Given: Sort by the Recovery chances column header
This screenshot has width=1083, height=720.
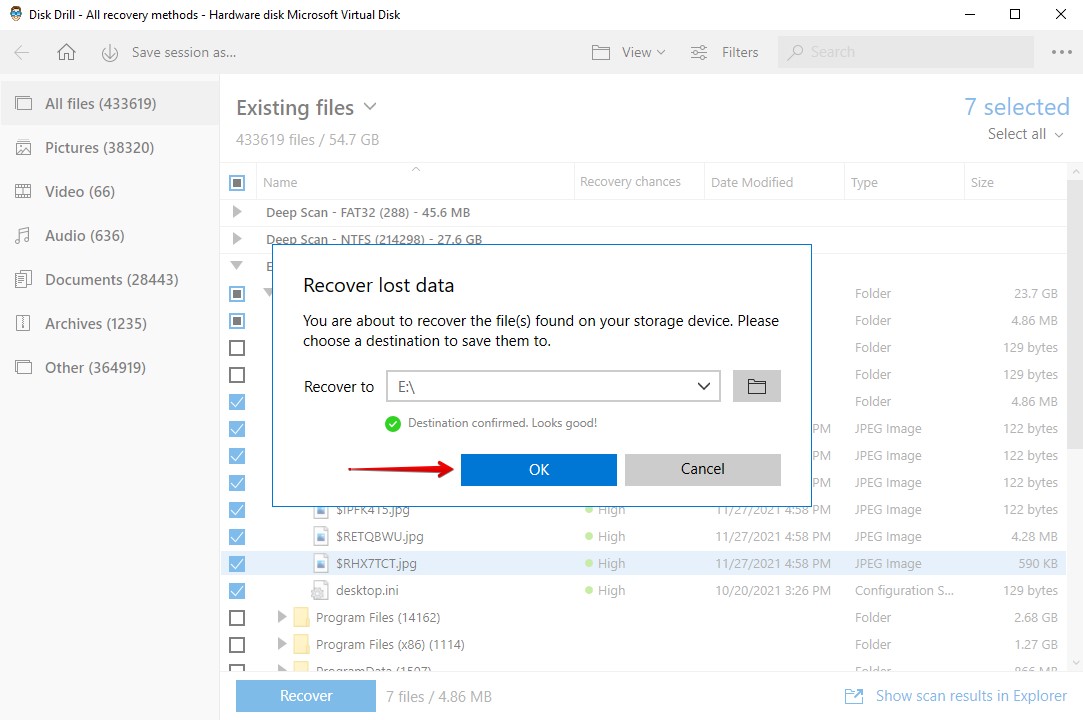Looking at the screenshot, I should click(x=630, y=182).
